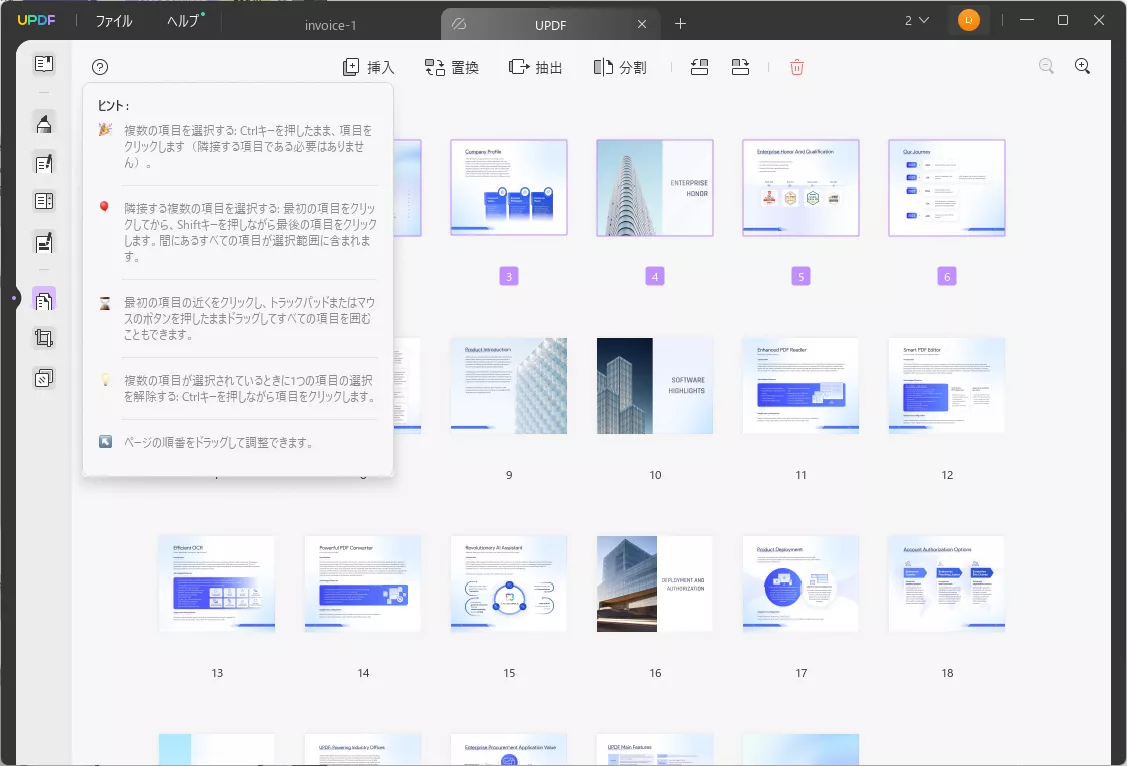Select page 18 Account Authorization Options thumbnail
This screenshot has width=1127, height=766.
pyautogui.click(x=947, y=583)
